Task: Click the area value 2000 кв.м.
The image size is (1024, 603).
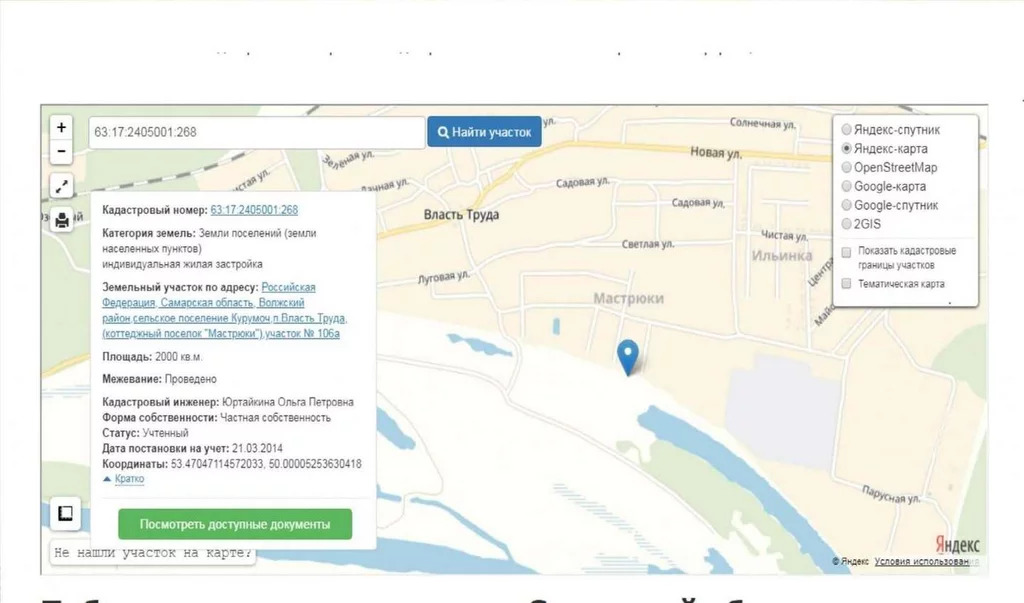Action: (178, 357)
